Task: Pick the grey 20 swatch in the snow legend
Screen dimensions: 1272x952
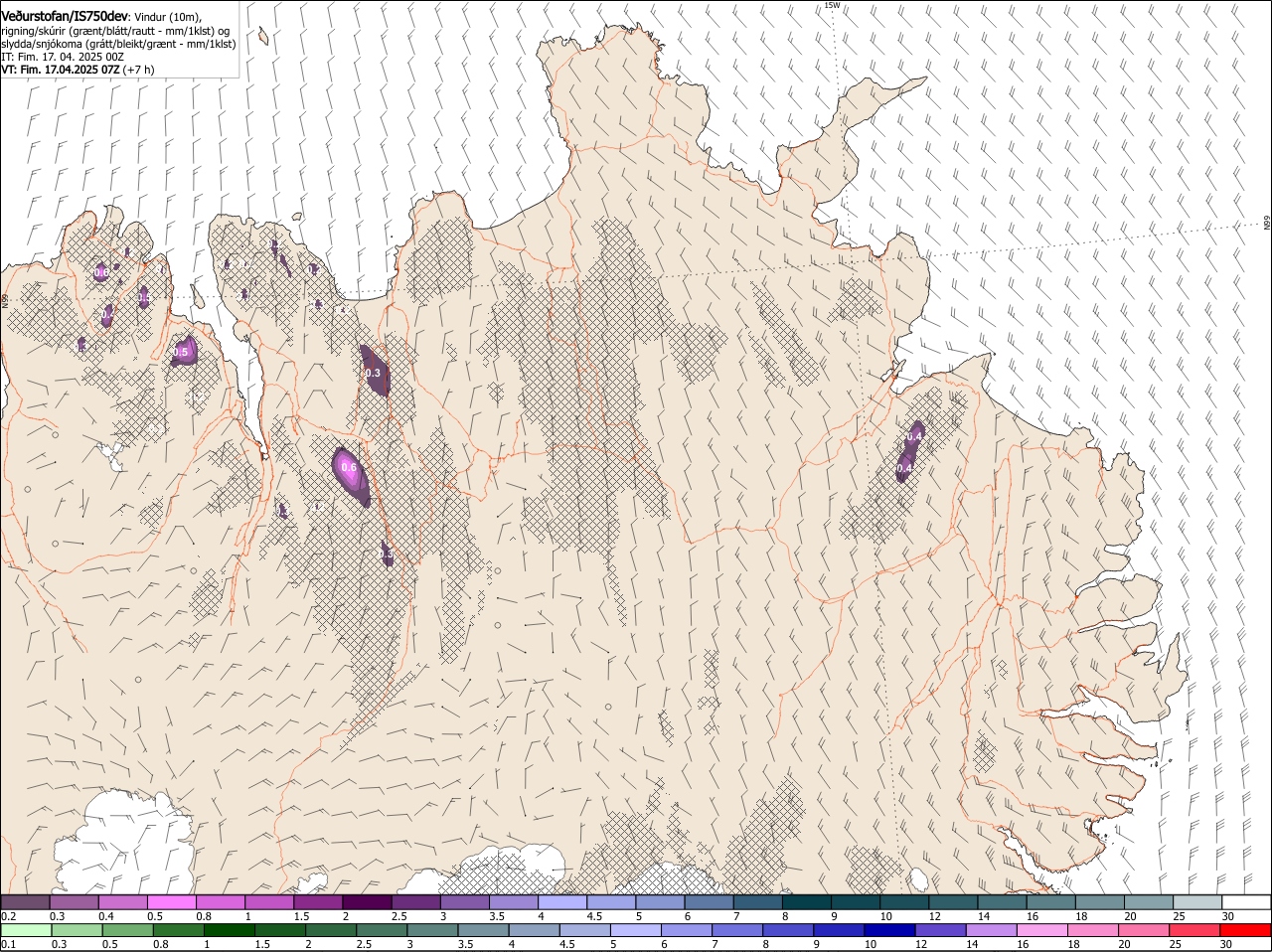Action: pyautogui.click(x=1148, y=902)
